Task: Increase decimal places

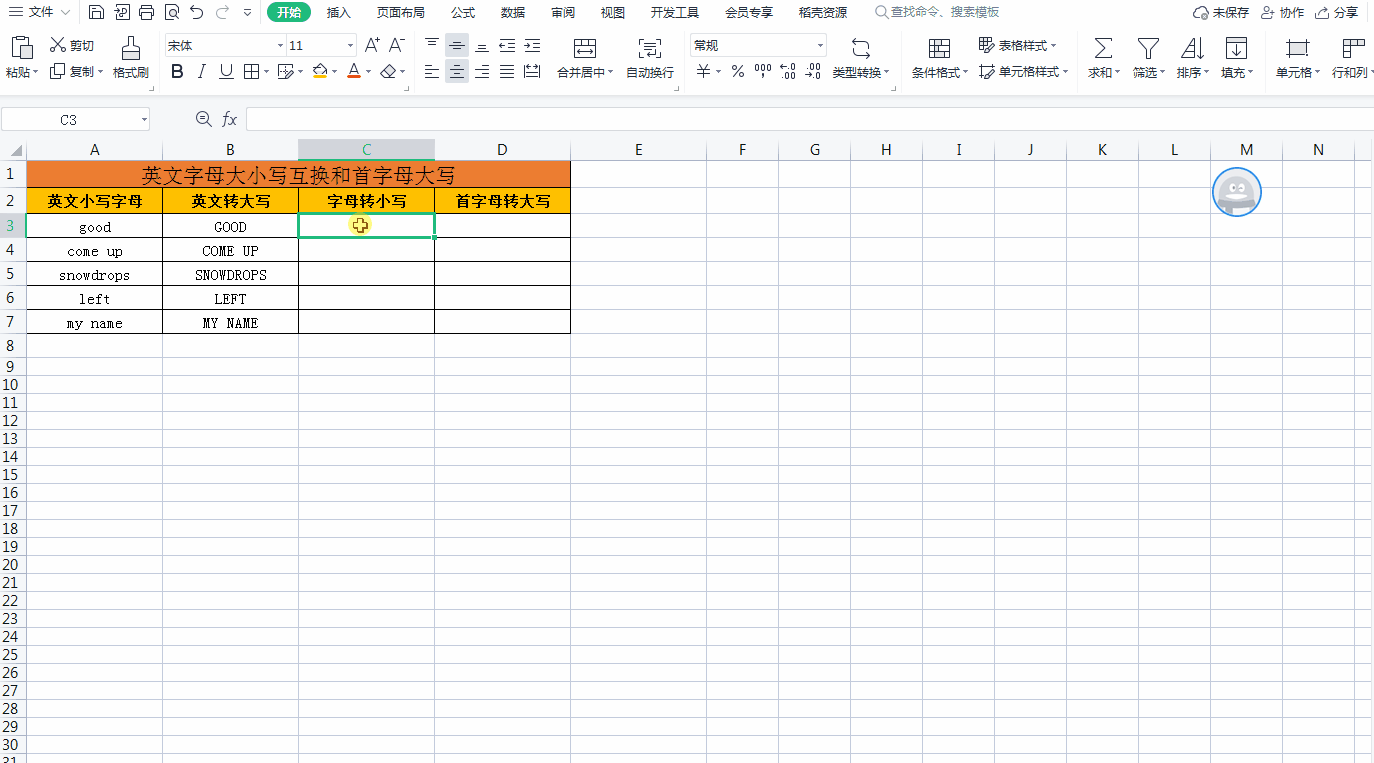Action: [x=787, y=72]
